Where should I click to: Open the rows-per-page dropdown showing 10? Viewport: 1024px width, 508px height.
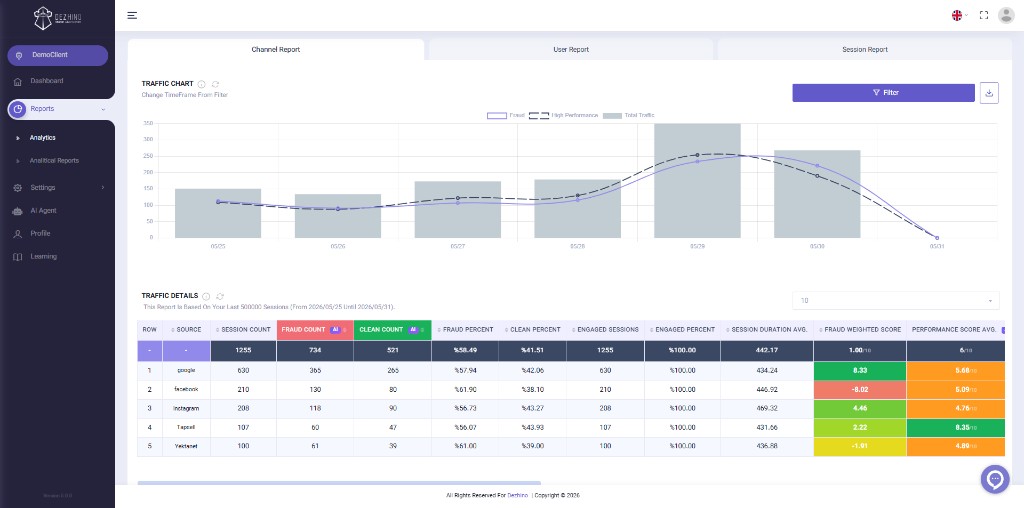click(895, 300)
